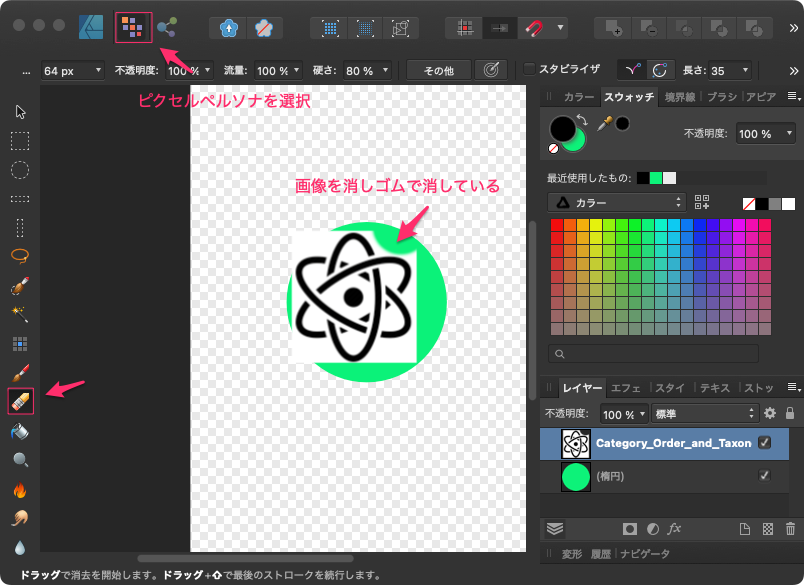The height and width of the screenshot is (585, 804).
Task: Click the その他 button
Action: coord(438,70)
